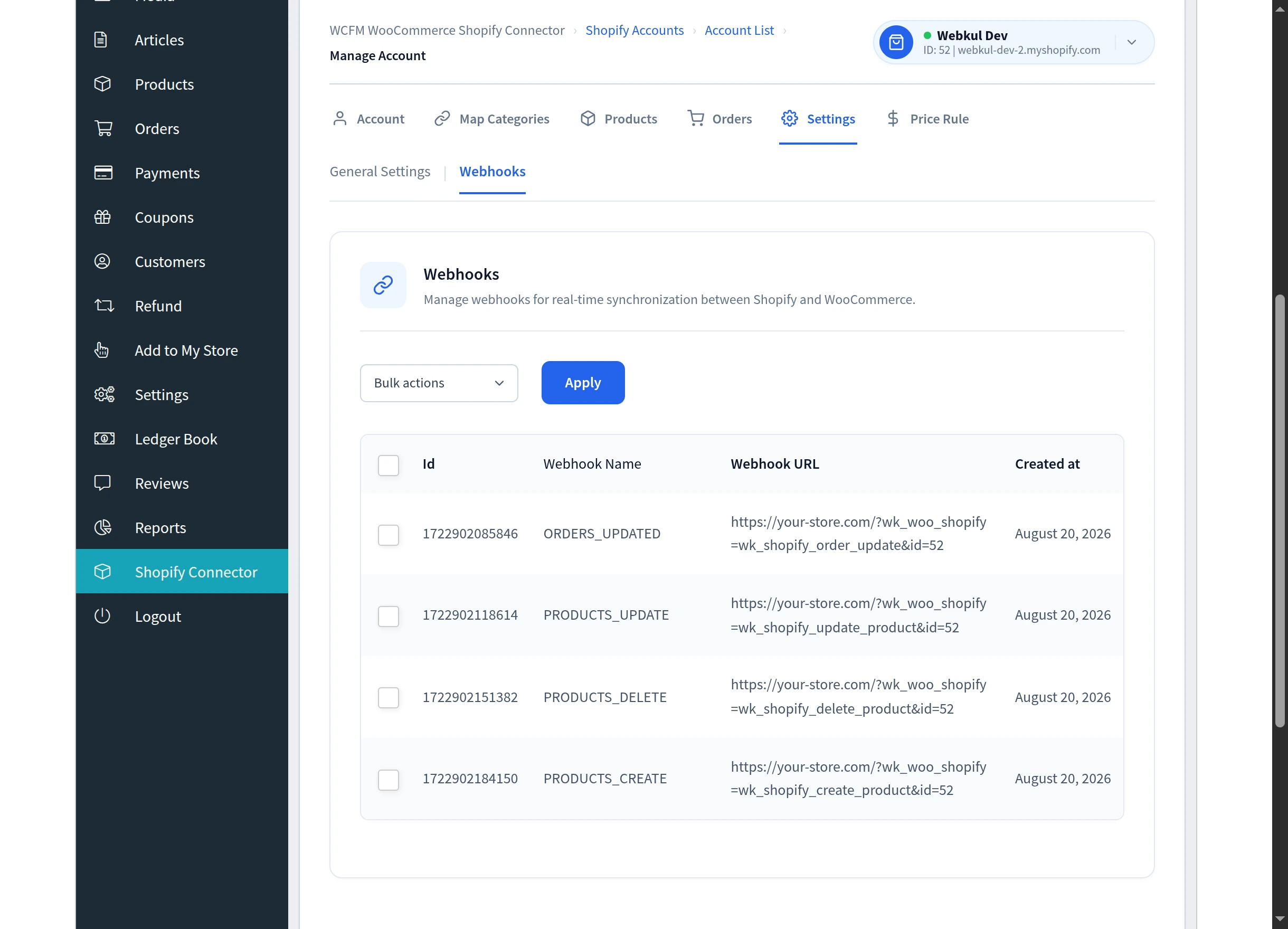Click the scrollbar down arrow
1288x929 pixels.
(x=1280, y=919)
